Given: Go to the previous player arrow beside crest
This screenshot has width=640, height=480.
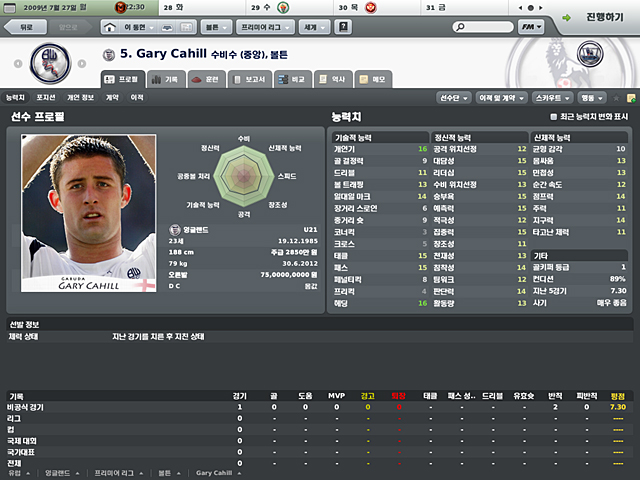Looking at the screenshot, I should pyautogui.click(x=18, y=64).
